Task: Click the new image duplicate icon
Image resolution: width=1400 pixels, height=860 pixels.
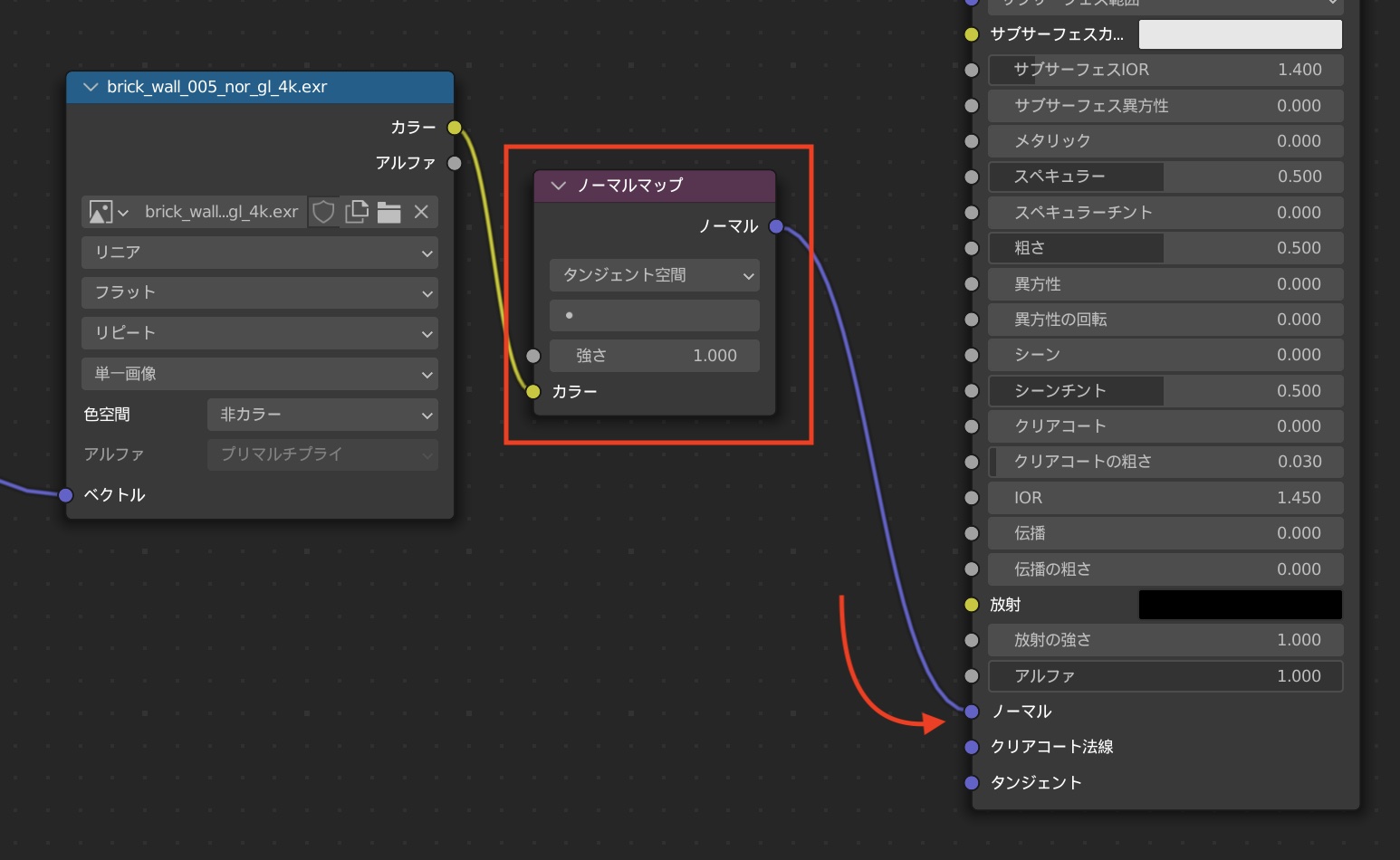Action: (x=357, y=212)
